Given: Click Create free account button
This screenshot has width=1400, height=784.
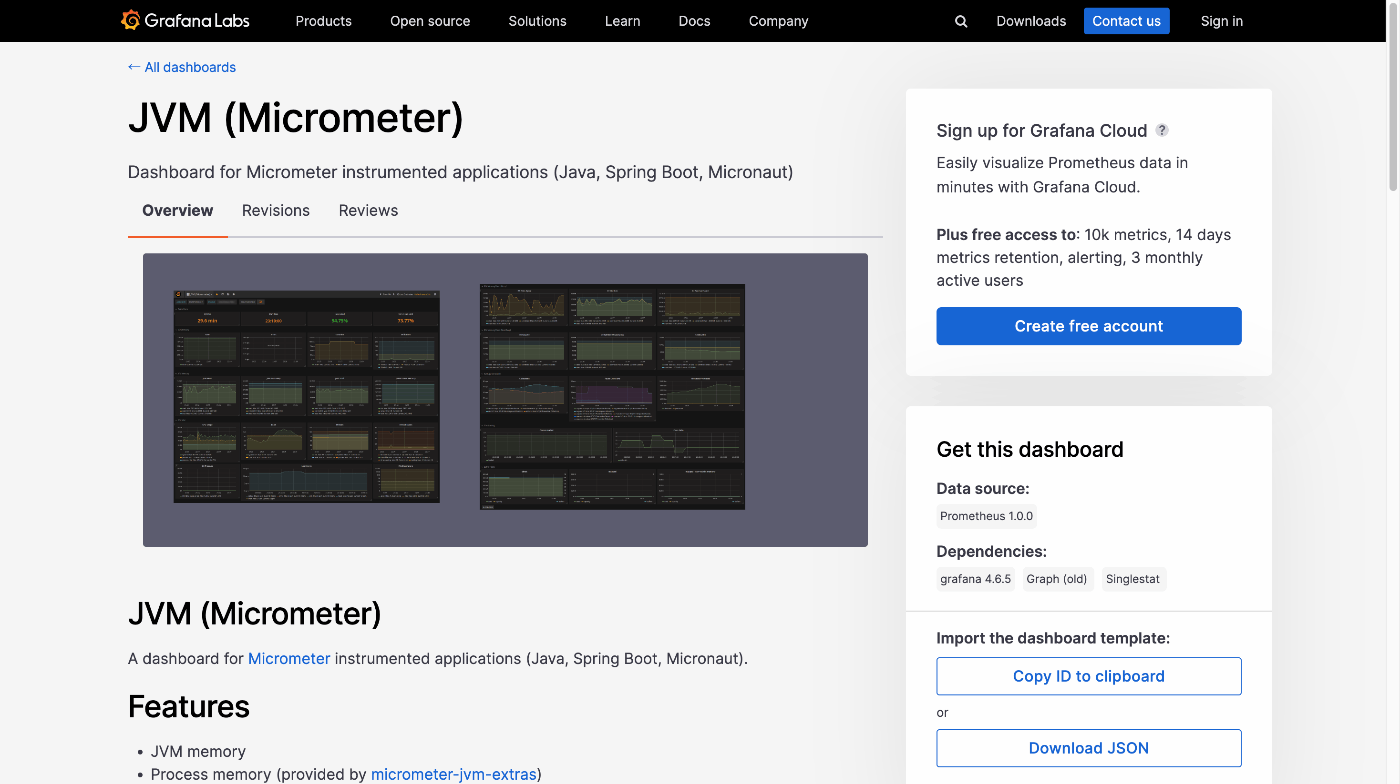Looking at the screenshot, I should pos(1089,326).
